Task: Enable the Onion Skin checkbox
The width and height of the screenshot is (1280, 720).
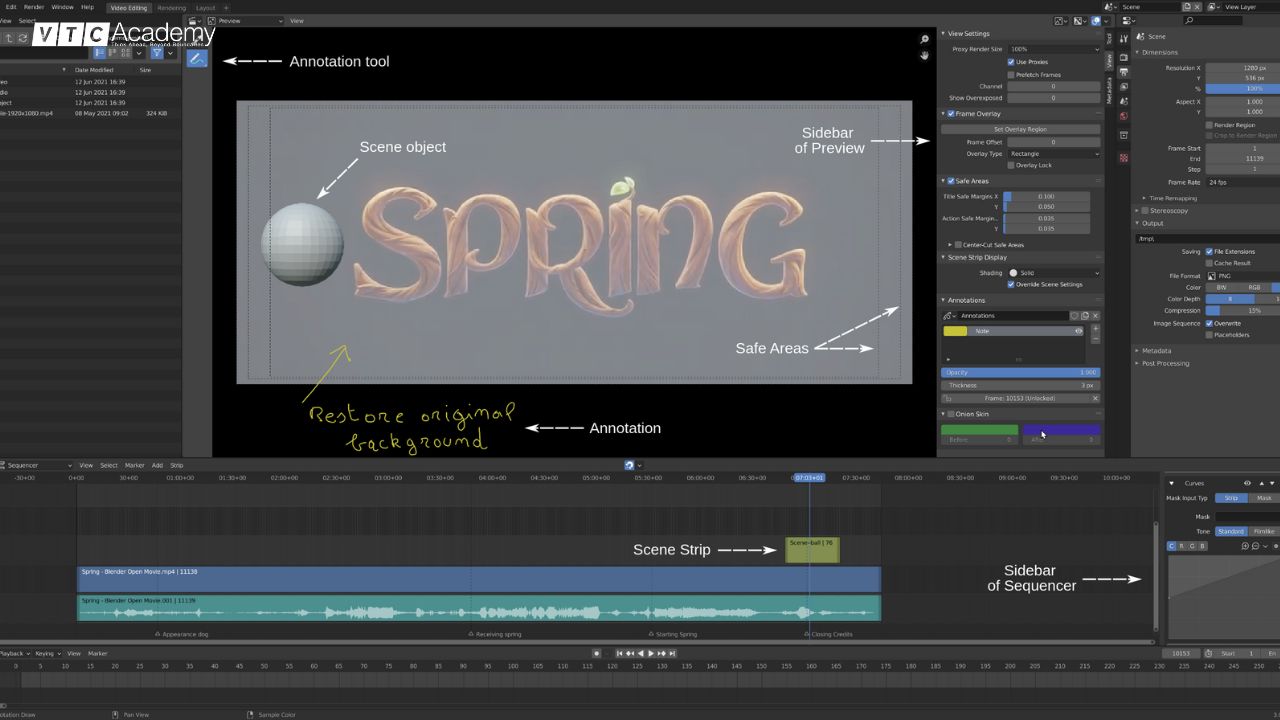Action: click(950, 414)
